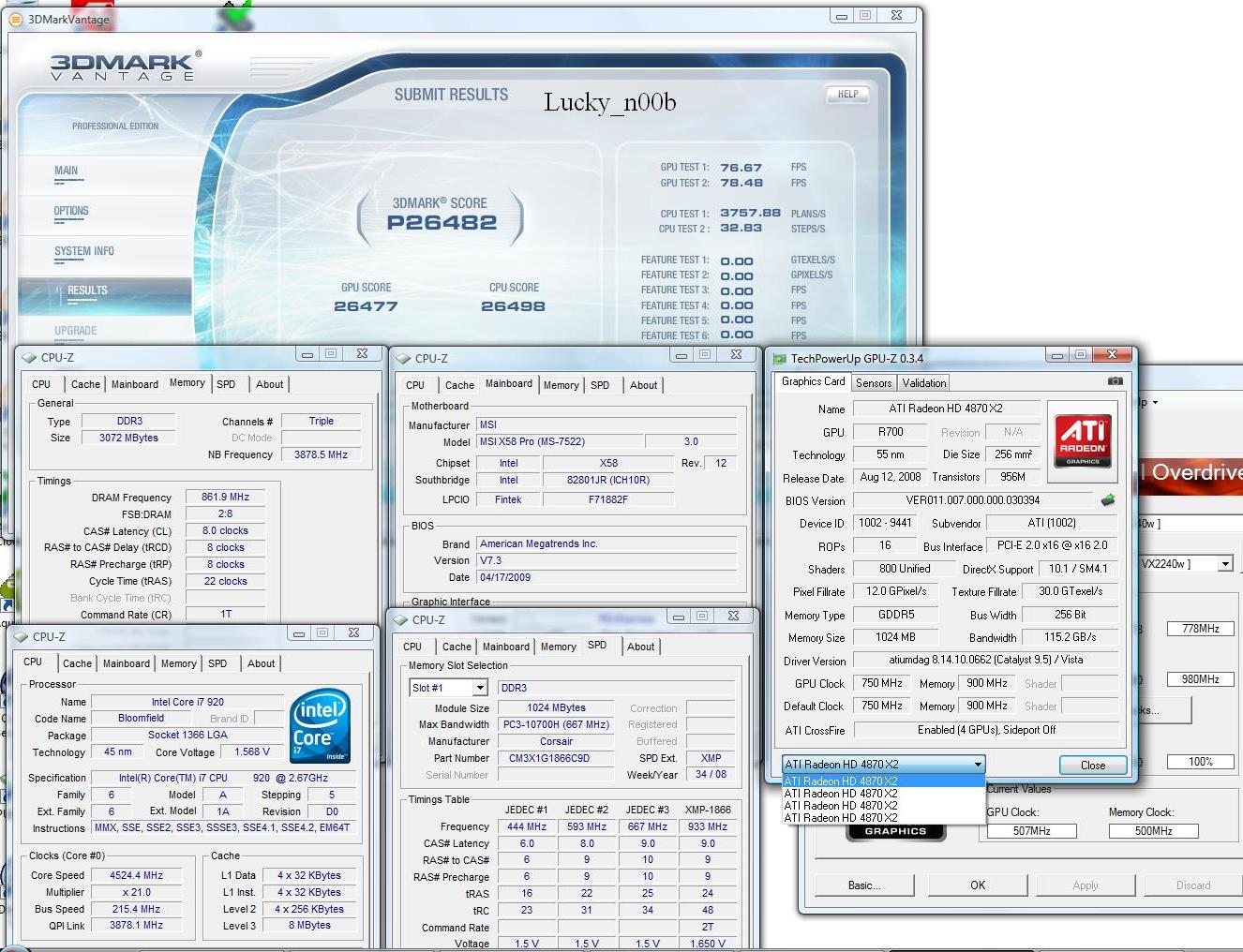The width and height of the screenshot is (1243, 952).
Task: Click the 3DMark Vantage logo
Action: click(124, 67)
